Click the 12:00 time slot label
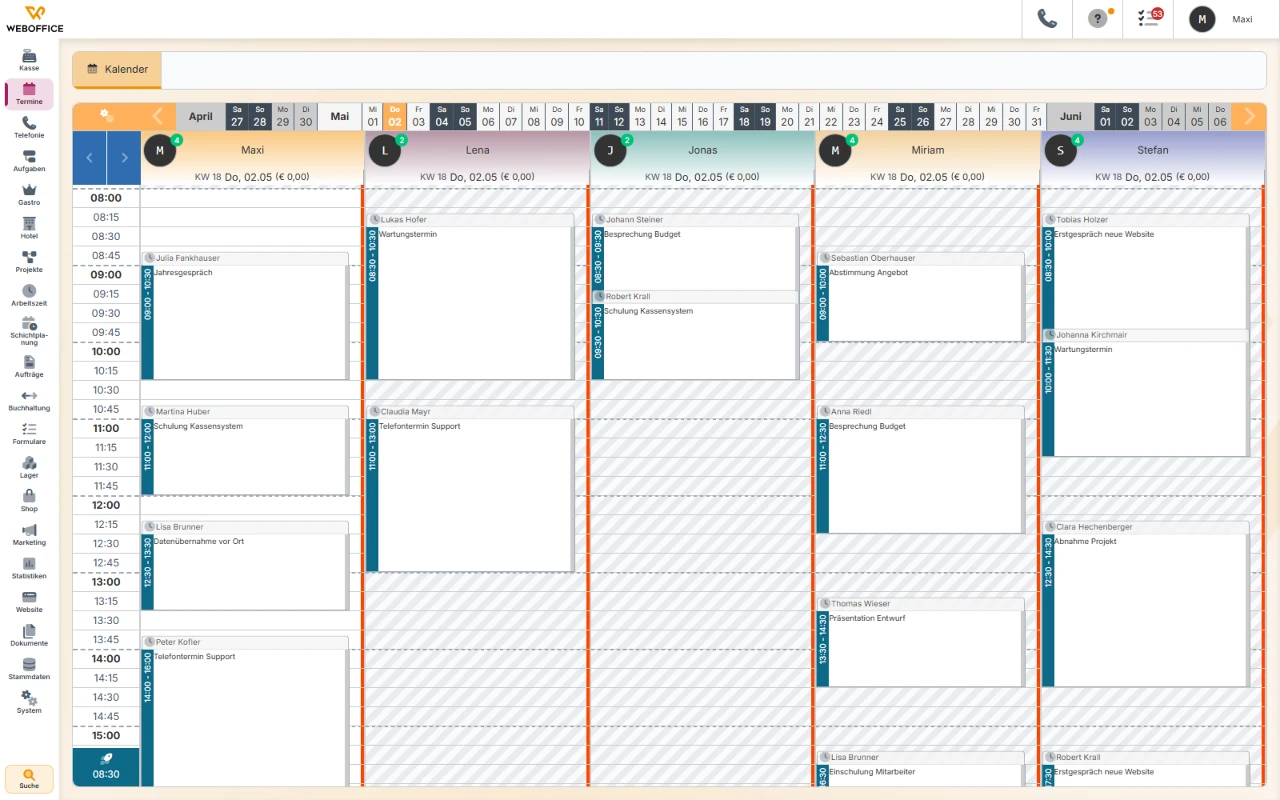The width and height of the screenshot is (1280, 800). coord(106,505)
